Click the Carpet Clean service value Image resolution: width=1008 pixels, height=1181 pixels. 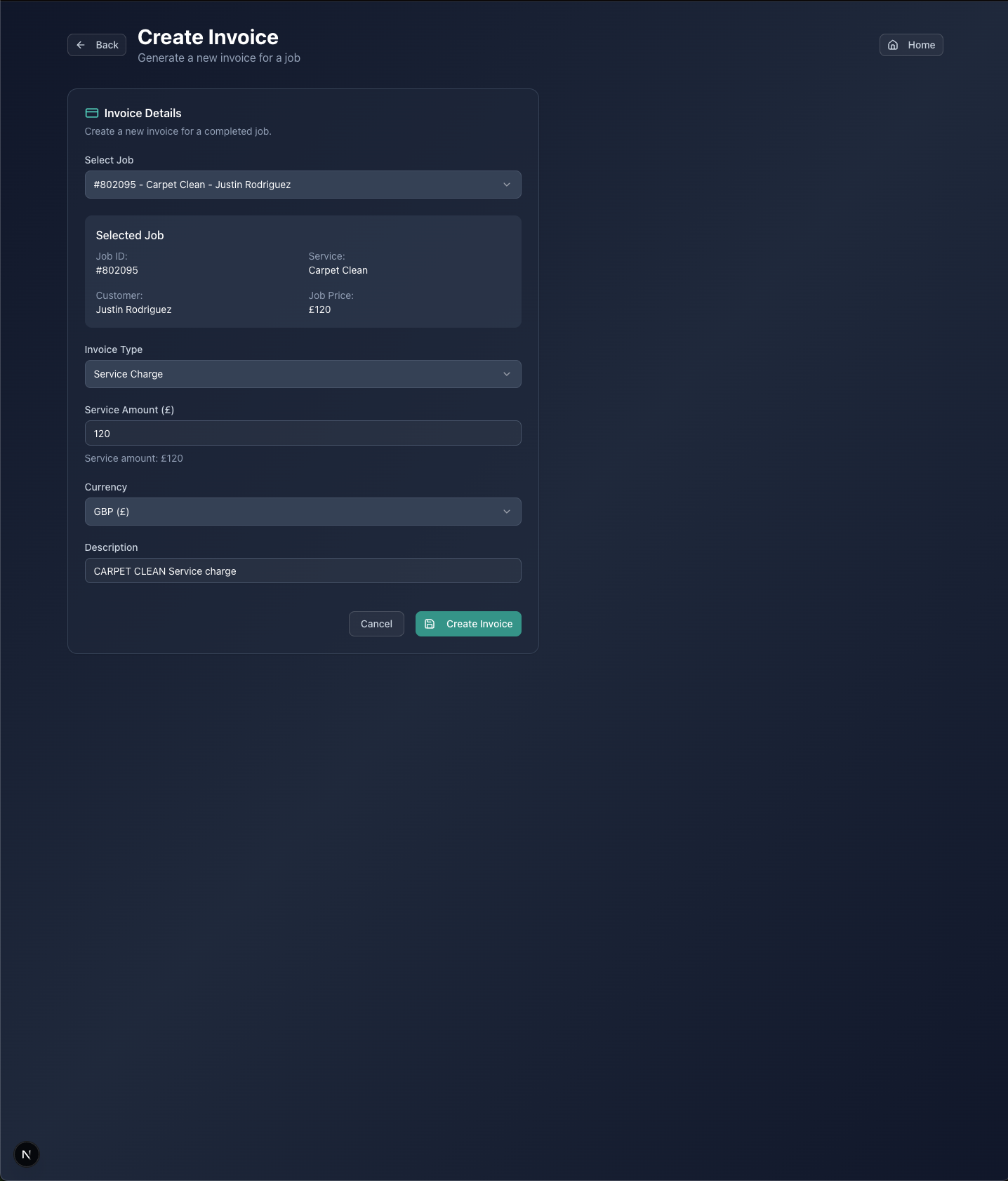pyautogui.click(x=338, y=270)
